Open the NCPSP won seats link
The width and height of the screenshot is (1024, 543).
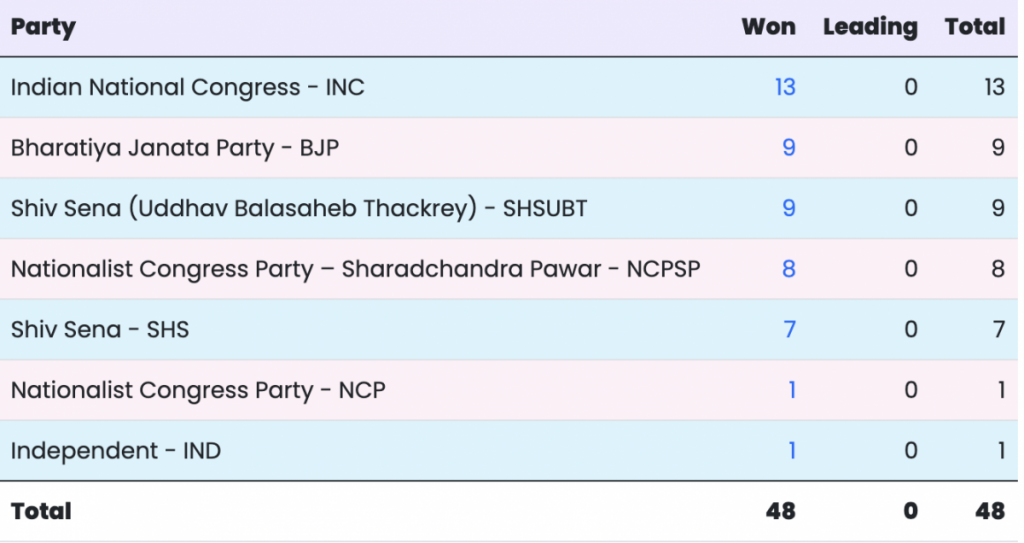point(789,269)
